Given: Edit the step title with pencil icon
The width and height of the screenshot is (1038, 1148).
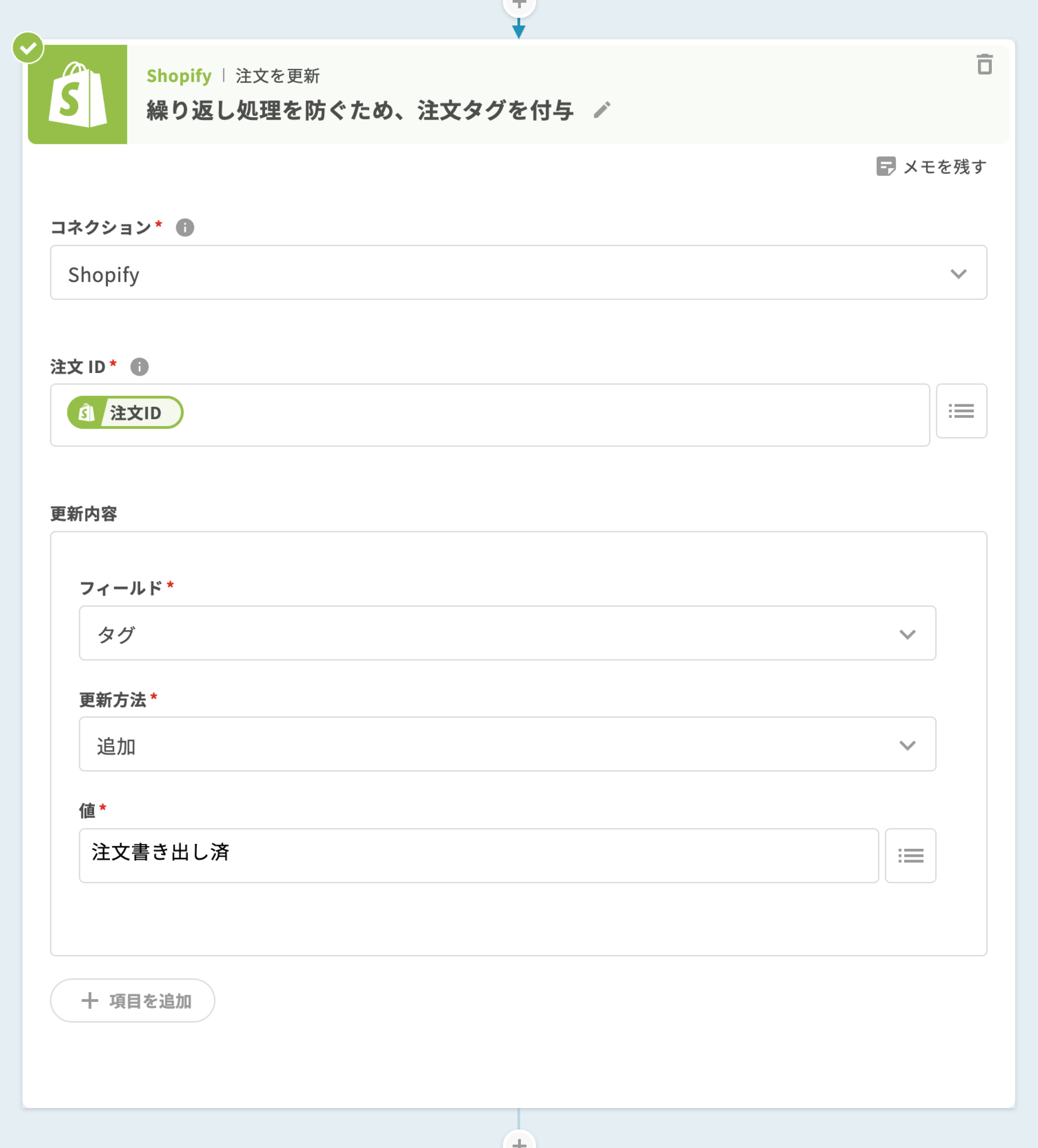Looking at the screenshot, I should (601, 110).
